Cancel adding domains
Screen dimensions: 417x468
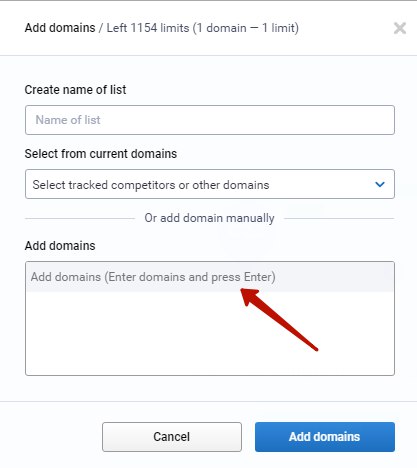(172, 437)
